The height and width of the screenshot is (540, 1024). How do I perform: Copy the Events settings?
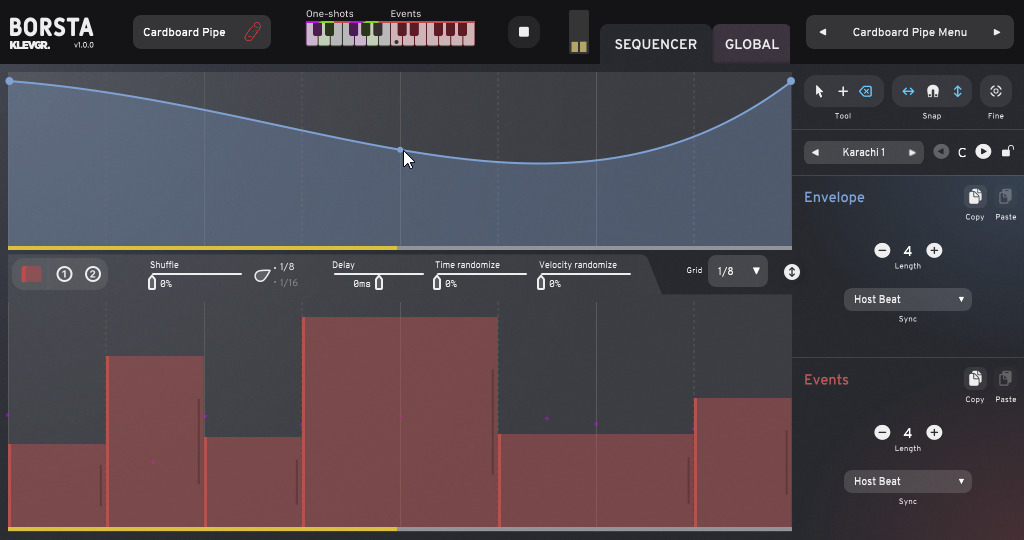coord(974,379)
